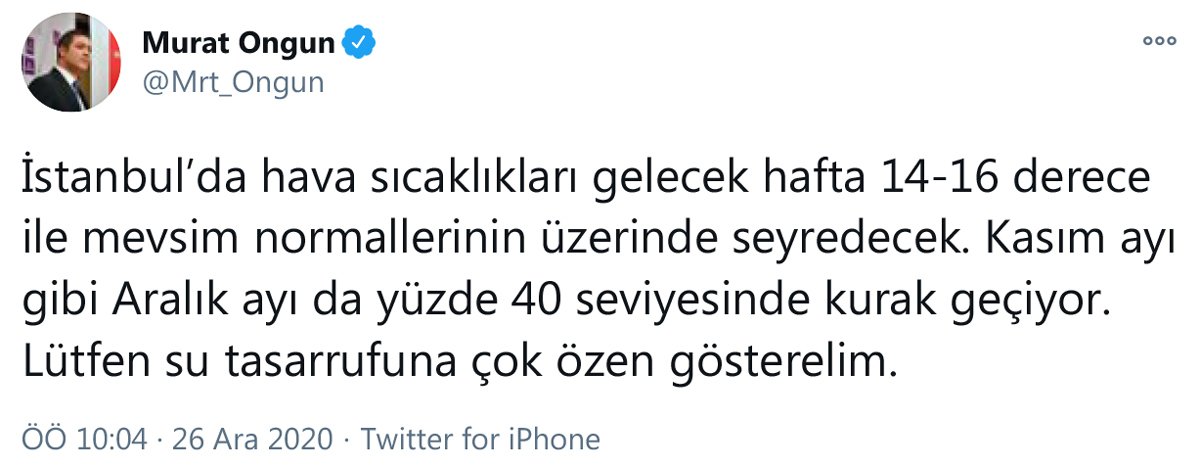The image size is (1200, 466).
Task: Open the @Mrt_Ongun handle link
Action: pyautogui.click(x=234, y=82)
